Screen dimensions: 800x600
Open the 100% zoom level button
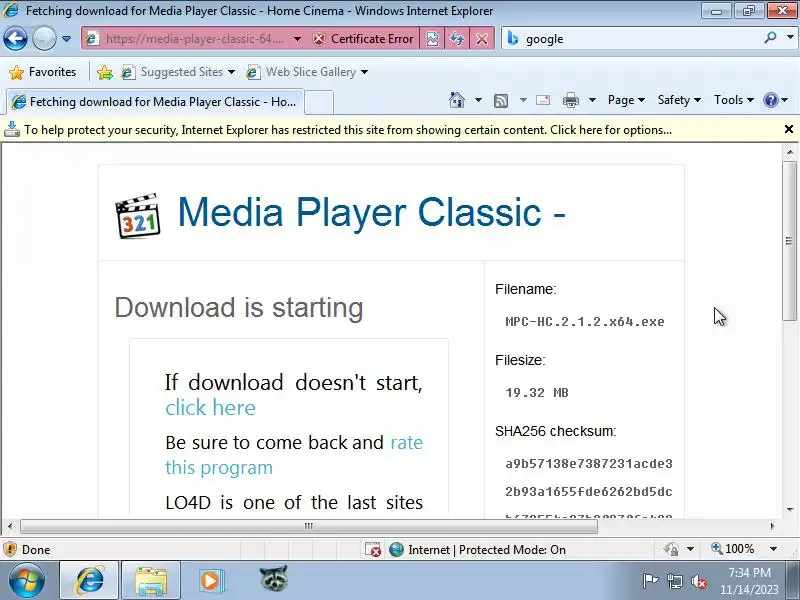click(733, 549)
